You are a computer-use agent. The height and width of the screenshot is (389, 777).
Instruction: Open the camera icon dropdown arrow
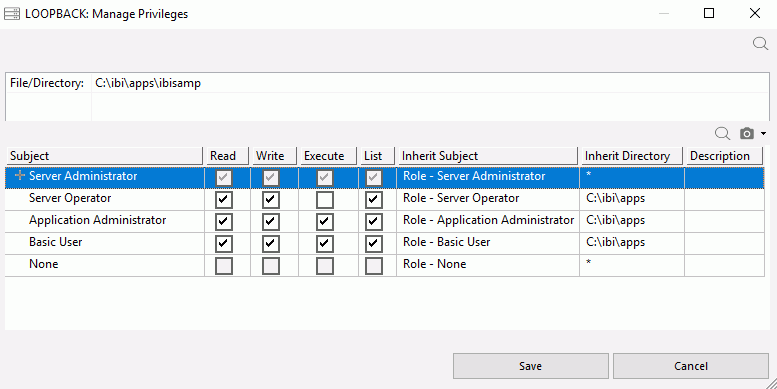coord(763,133)
